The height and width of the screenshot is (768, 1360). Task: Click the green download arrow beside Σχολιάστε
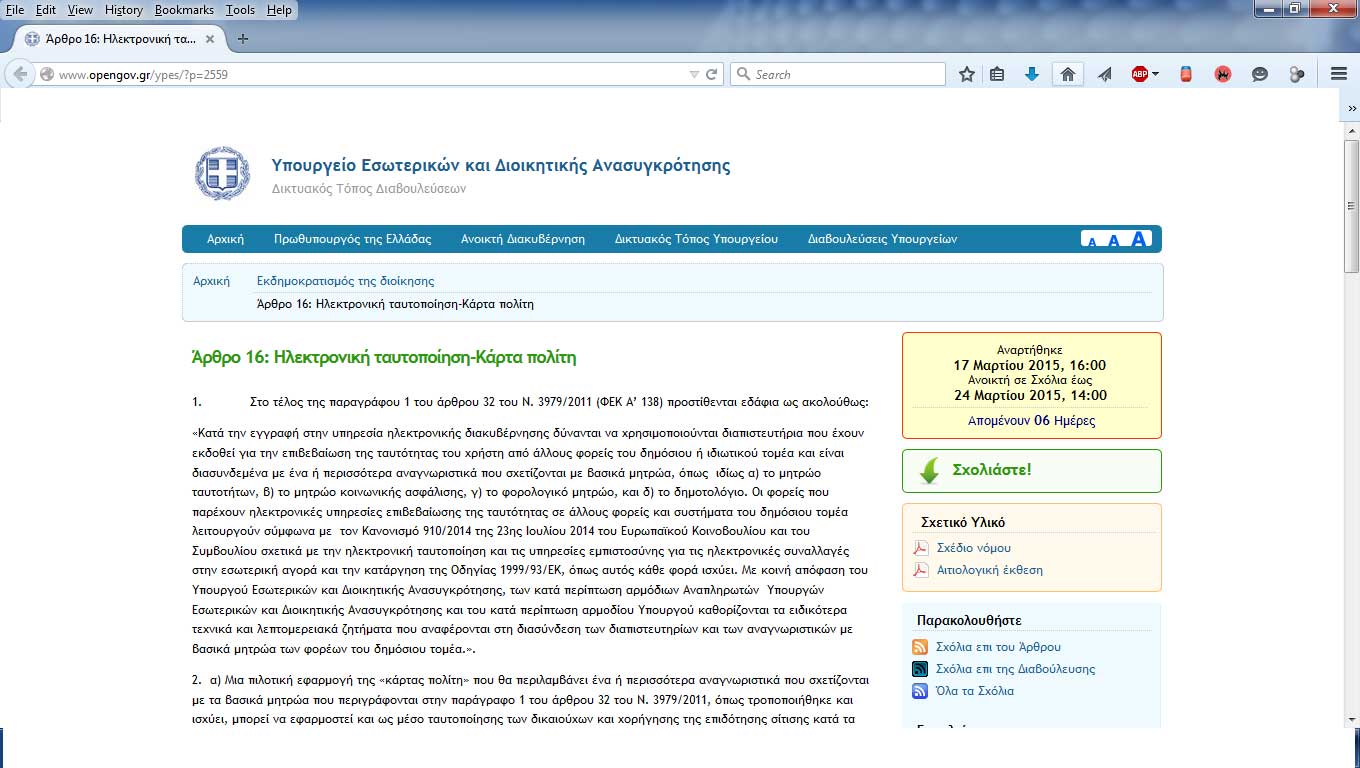[929, 471]
